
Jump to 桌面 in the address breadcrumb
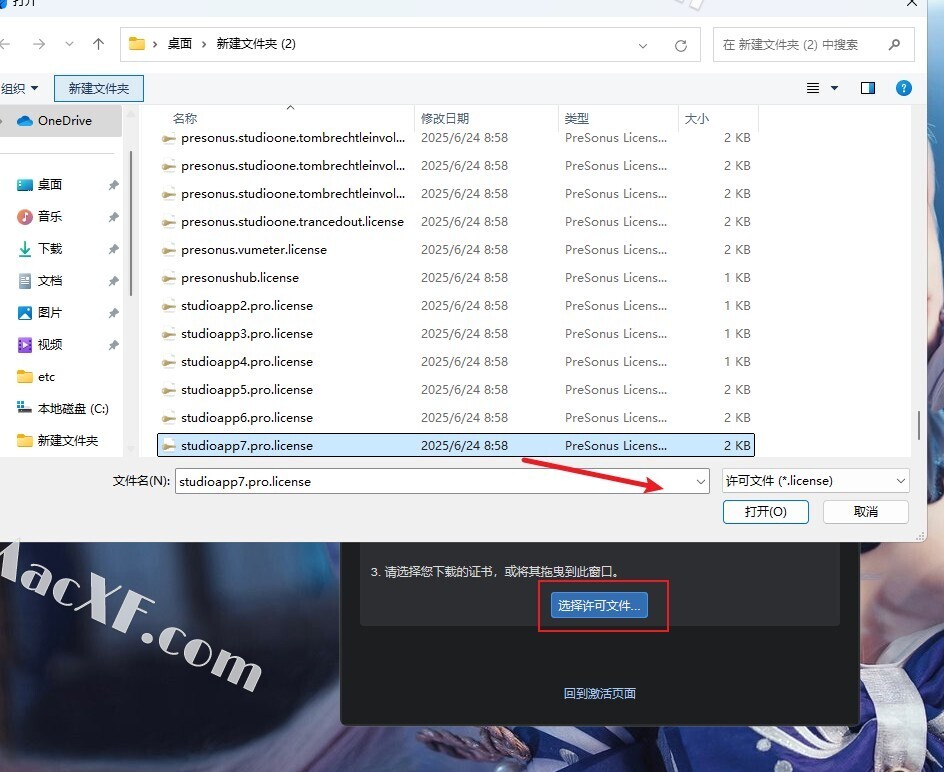pyautogui.click(x=179, y=44)
